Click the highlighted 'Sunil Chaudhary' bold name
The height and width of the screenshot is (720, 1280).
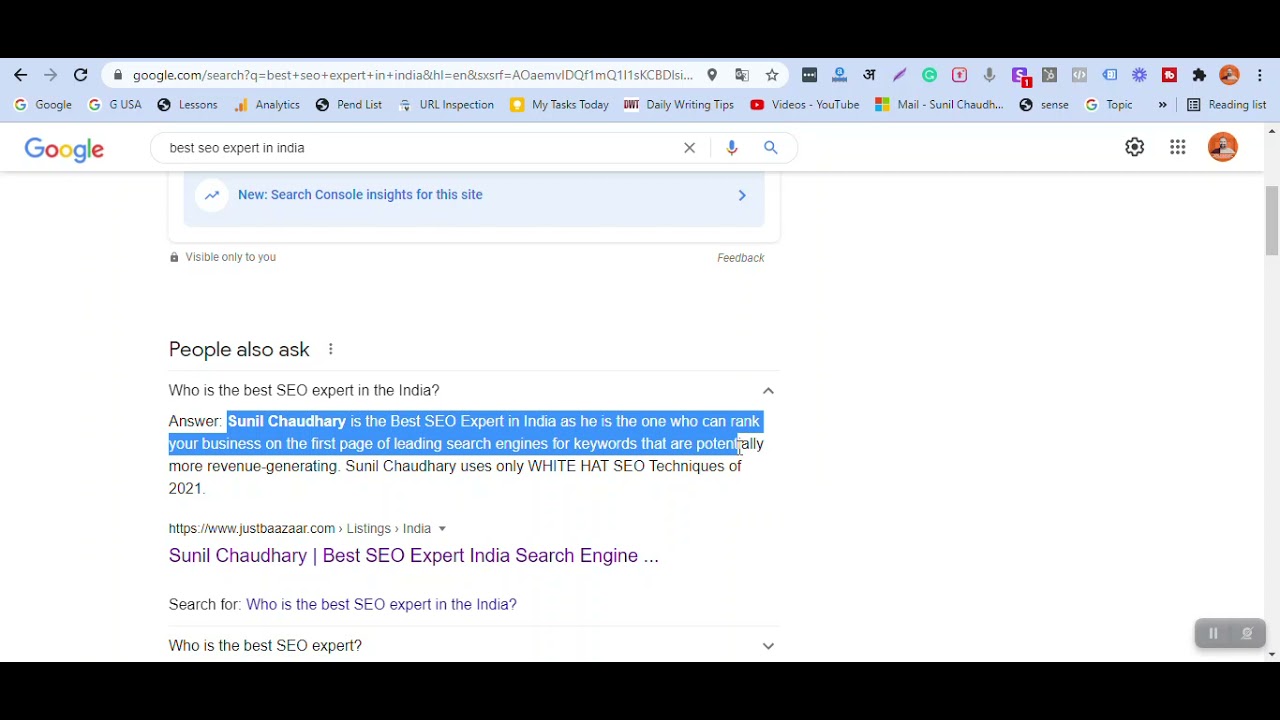tap(287, 422)
